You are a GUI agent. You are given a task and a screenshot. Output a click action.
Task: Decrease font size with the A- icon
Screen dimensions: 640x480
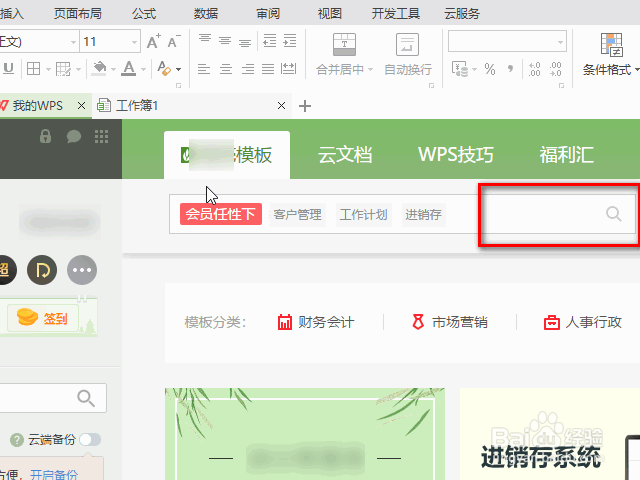(173, 41)
